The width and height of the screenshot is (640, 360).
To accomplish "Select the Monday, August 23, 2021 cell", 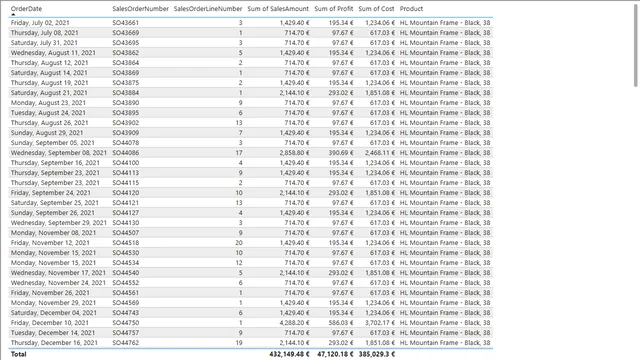I will (x=48, y=103).
